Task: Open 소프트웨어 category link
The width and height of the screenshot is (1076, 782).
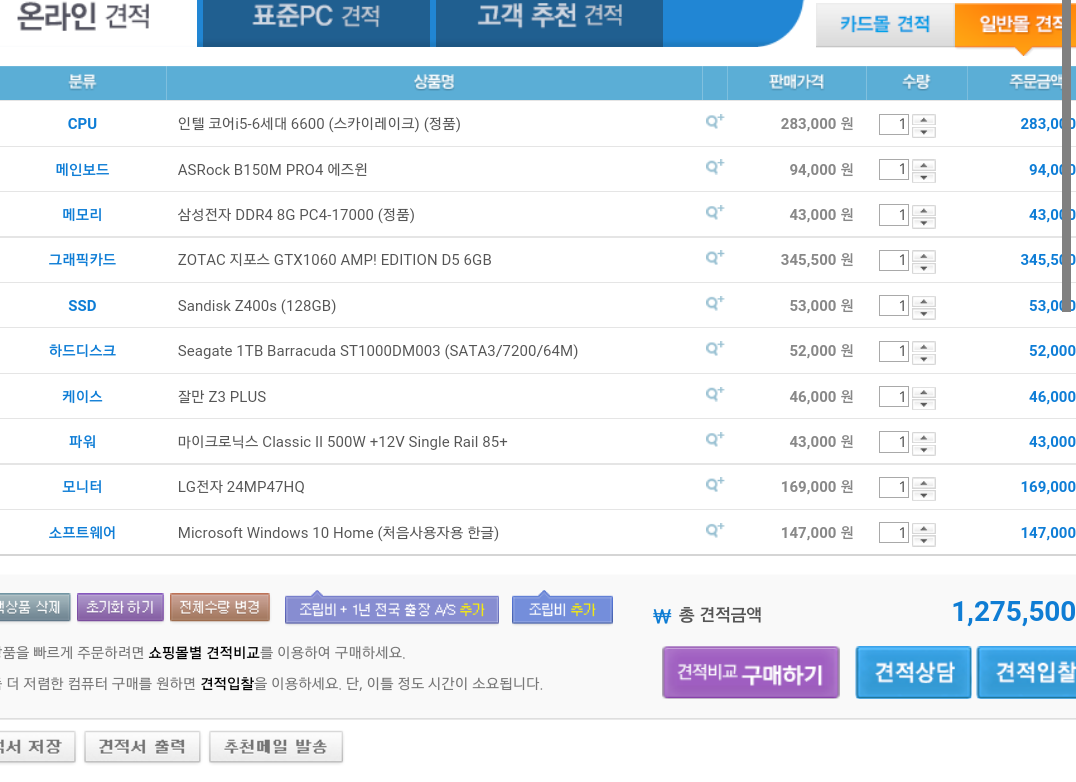Action: [82, 532]
